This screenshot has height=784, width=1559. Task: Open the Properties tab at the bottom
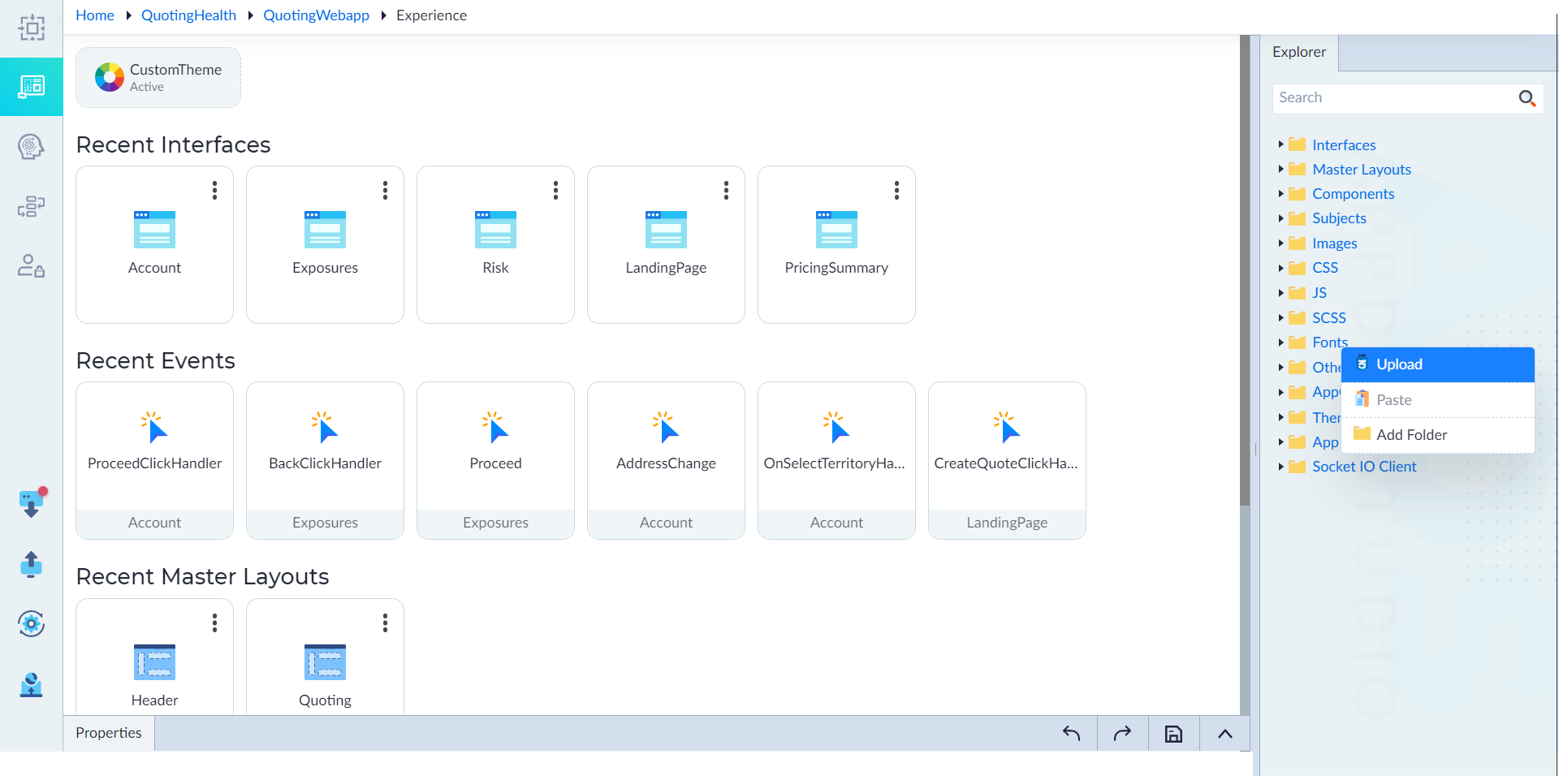point(109,734)
